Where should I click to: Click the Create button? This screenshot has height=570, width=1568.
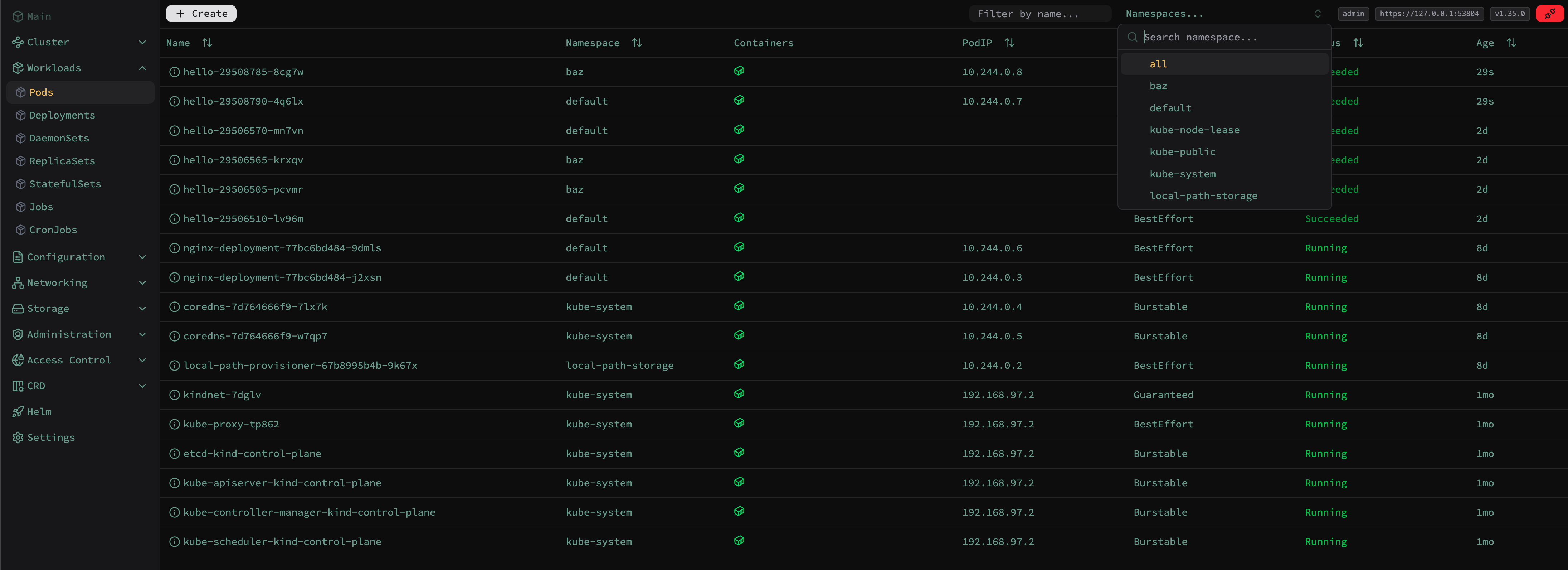(x=201, y=13)
